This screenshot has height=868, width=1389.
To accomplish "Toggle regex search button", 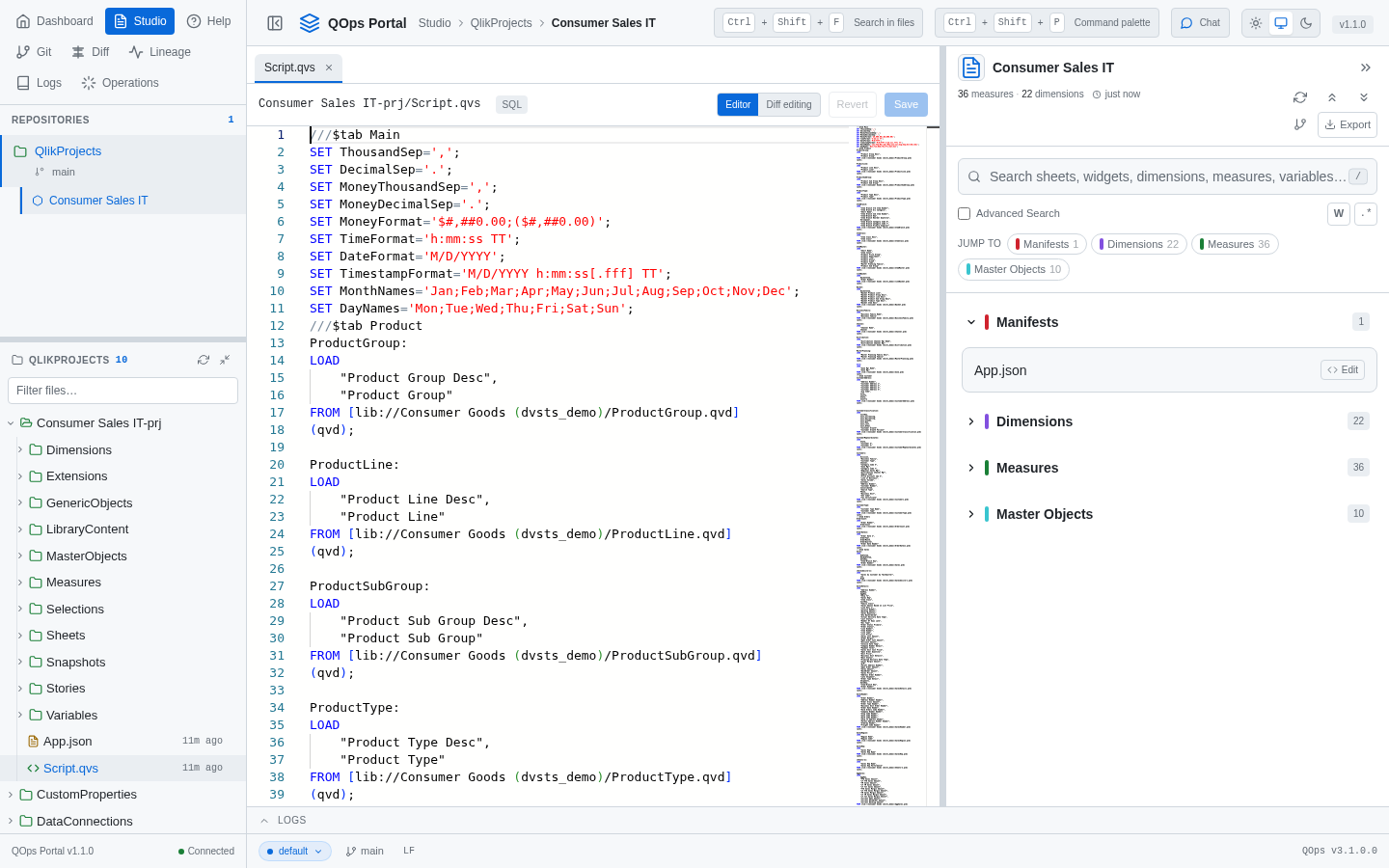I will pyautogui.click(x=1366, y=214).
